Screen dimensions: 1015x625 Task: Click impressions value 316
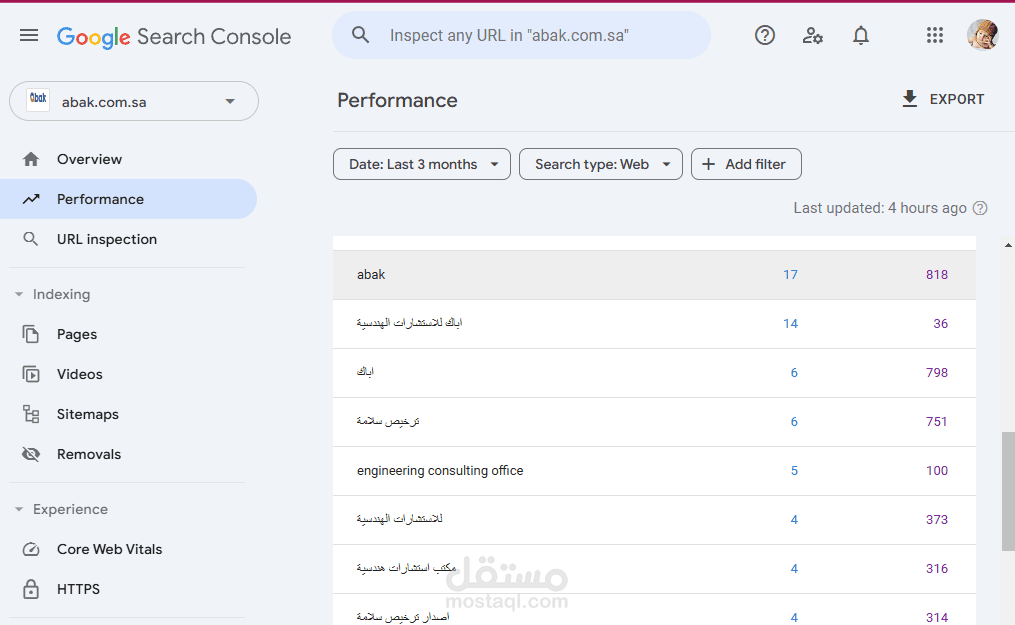point(937,569)
